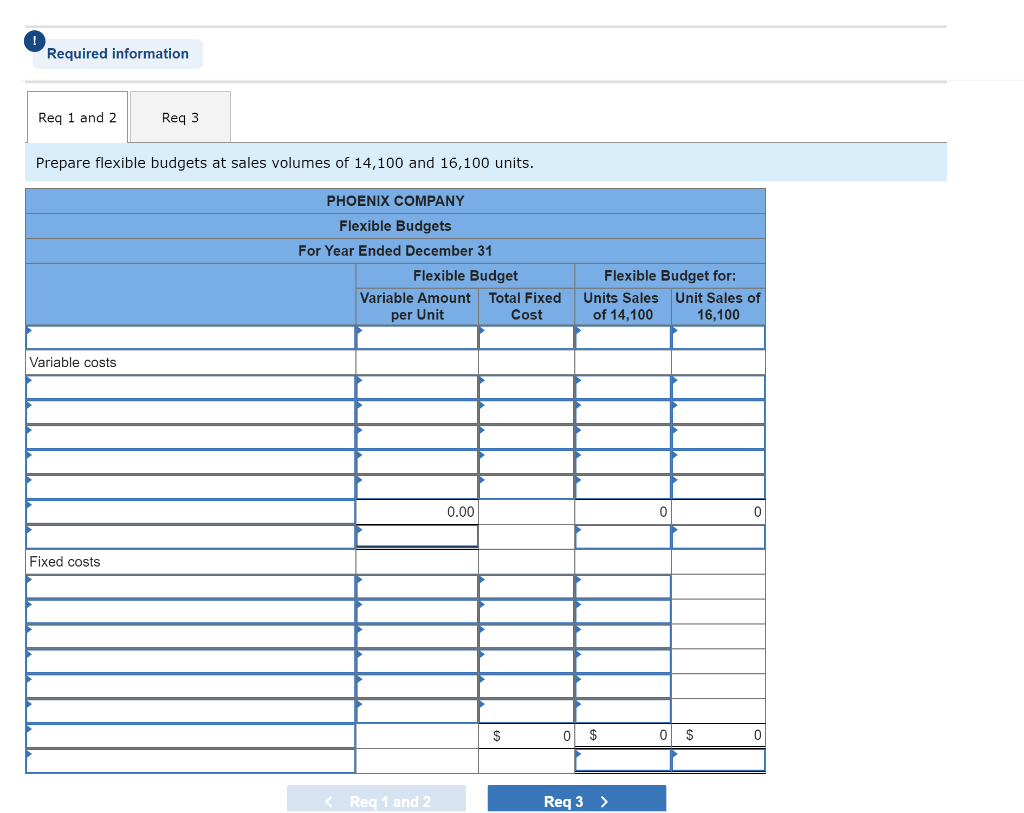Select the Req 1 and 2 tab
This screenshot has height=813, width=1024.
pos(77,117)
